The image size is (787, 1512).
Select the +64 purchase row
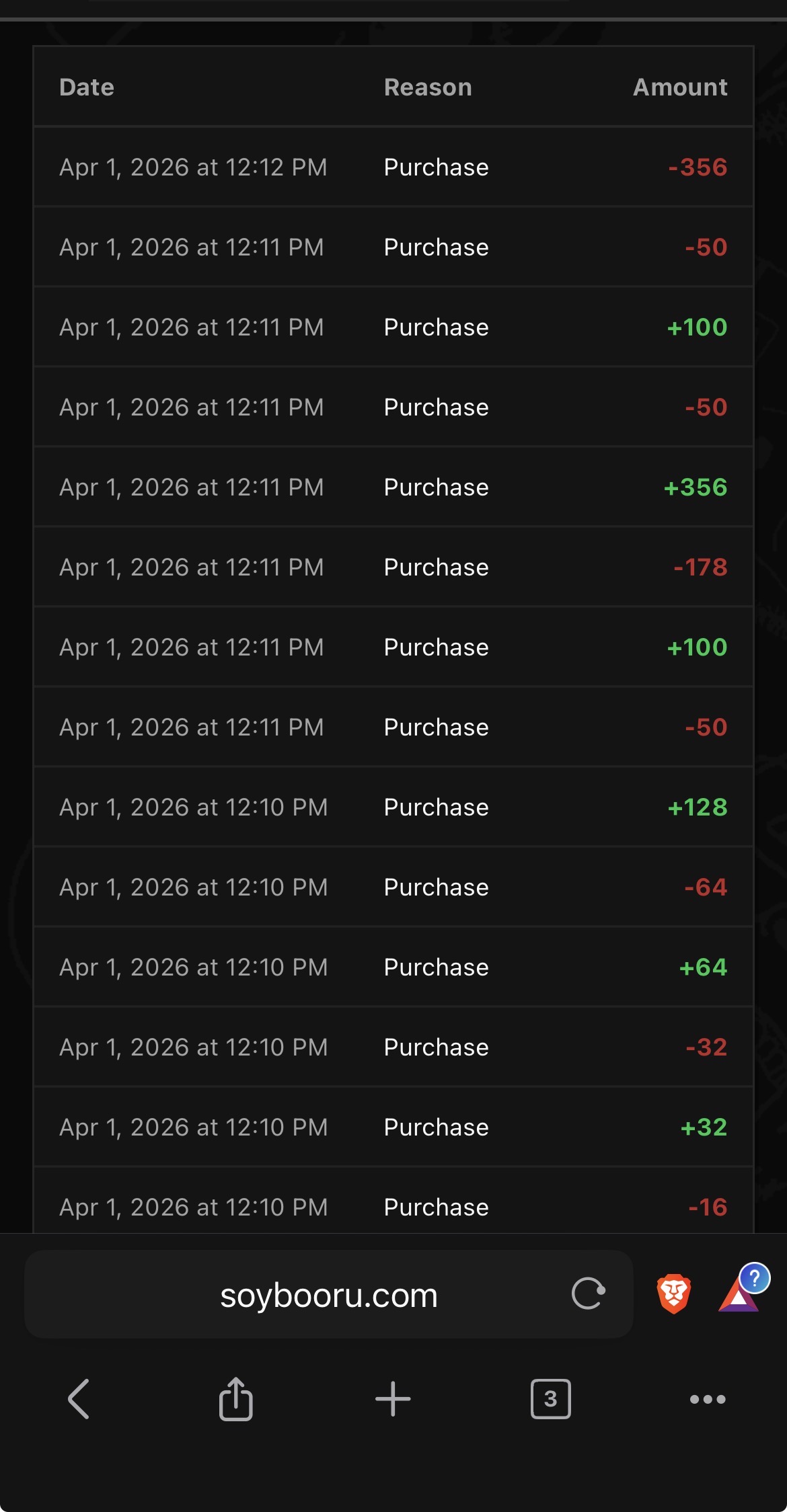[393, 967]
